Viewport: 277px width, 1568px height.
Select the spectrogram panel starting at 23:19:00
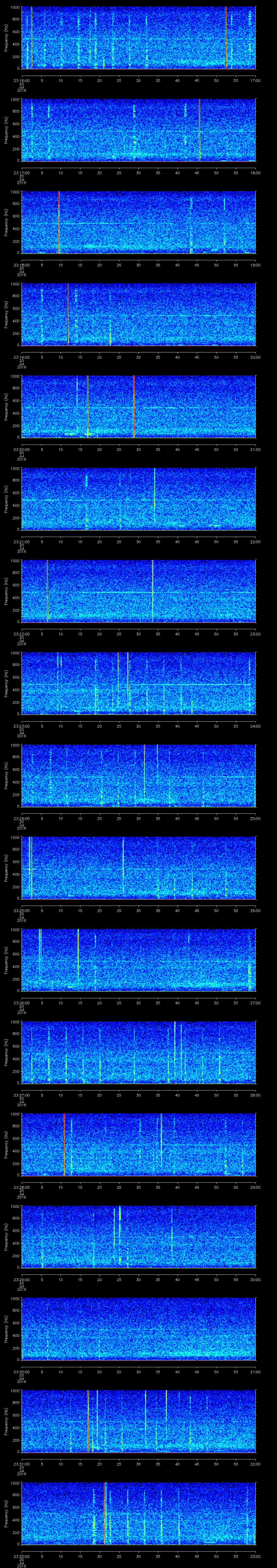click(x=139, y=315)
